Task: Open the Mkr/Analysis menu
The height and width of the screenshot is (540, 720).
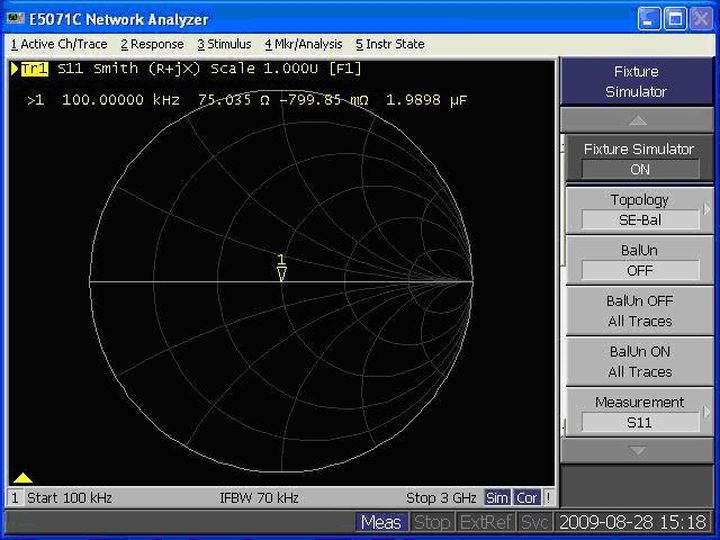Action: (x=303, y=44)
